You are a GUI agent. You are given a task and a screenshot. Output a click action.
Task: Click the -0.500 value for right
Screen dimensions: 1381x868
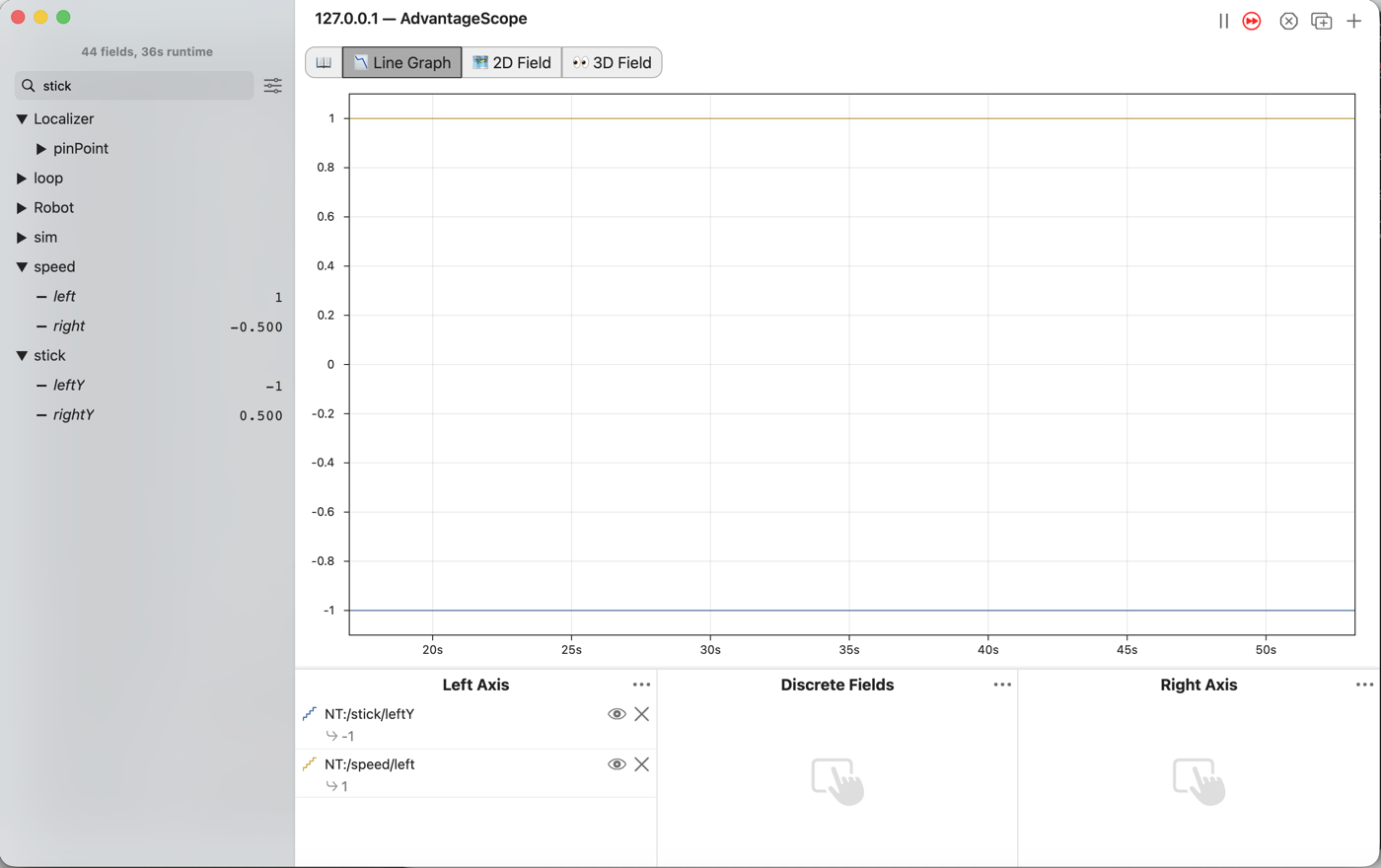pos(256,326)
